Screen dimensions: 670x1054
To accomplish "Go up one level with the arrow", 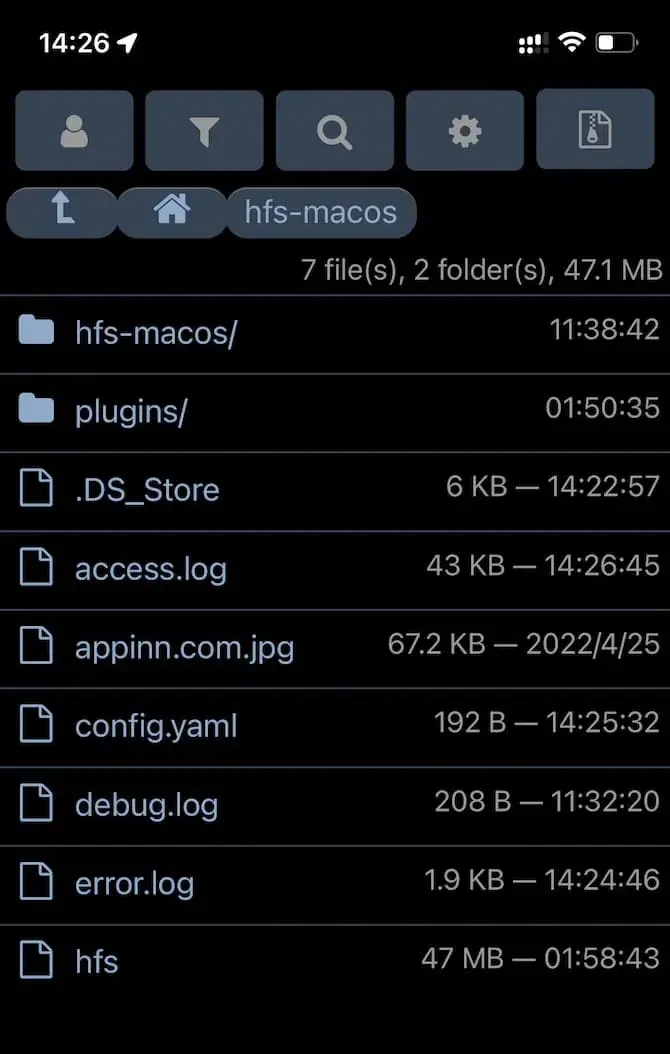I will [62, 212].
